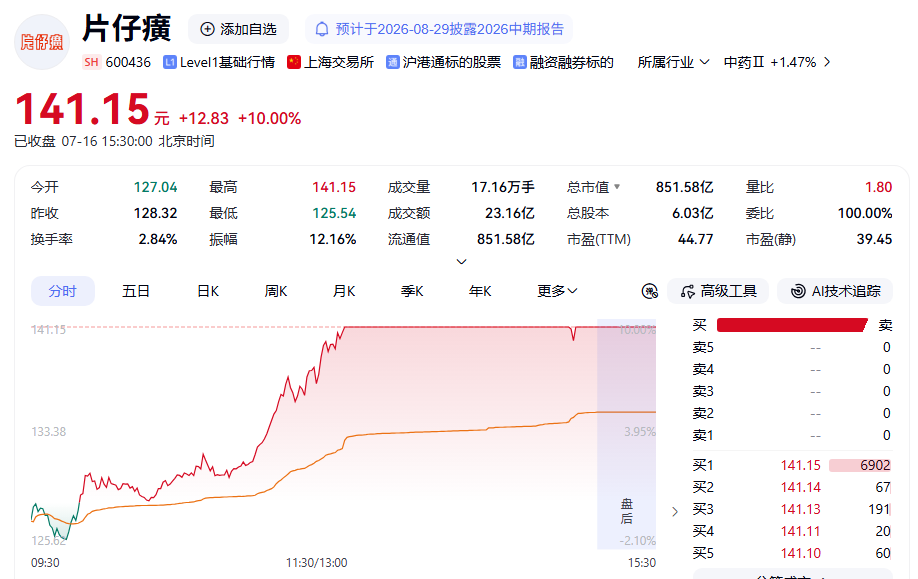Click the 振幅 value 12.16%
This screenshot has height=579, width=918.
pyautogui.click(x=333, y=239)
